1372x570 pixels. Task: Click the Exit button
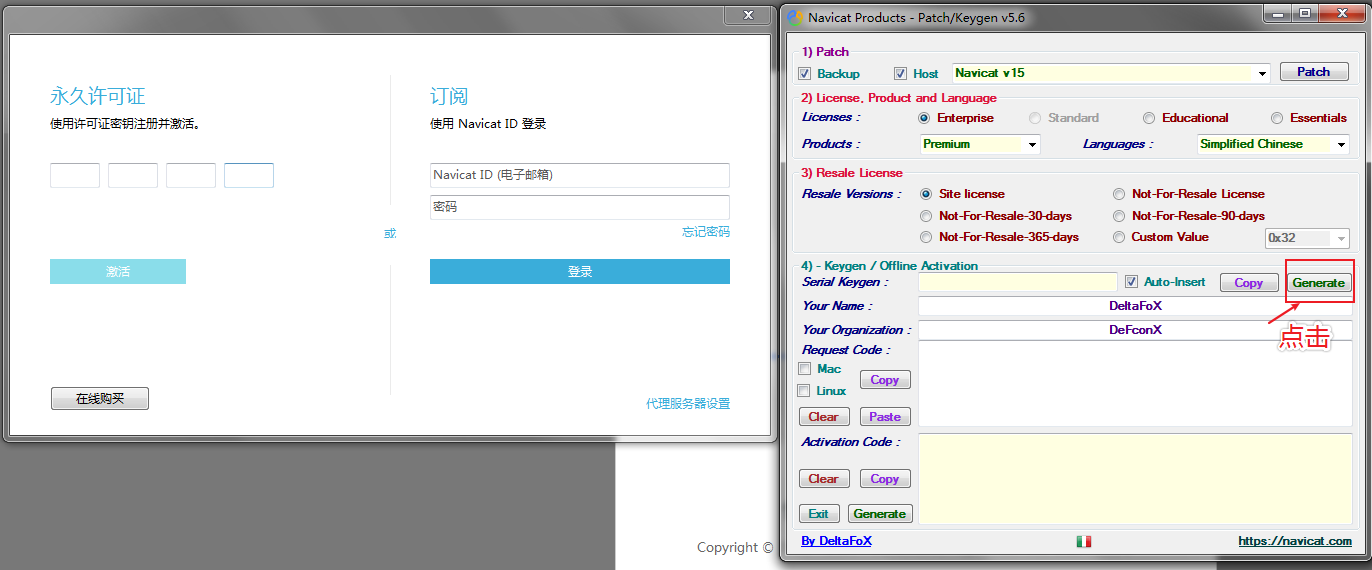click(819, 514)
